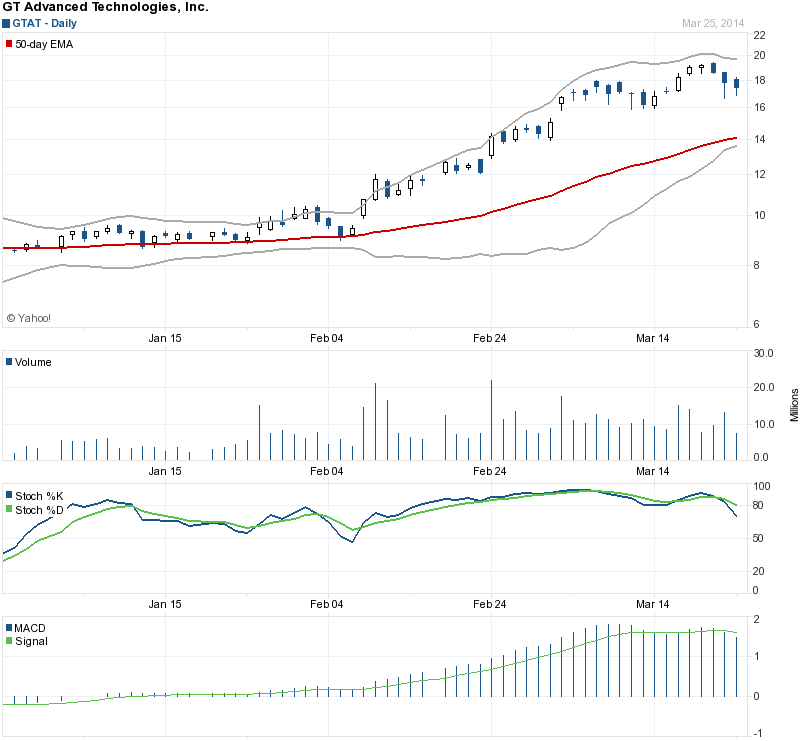Click the blue MACD legend square

9,628
